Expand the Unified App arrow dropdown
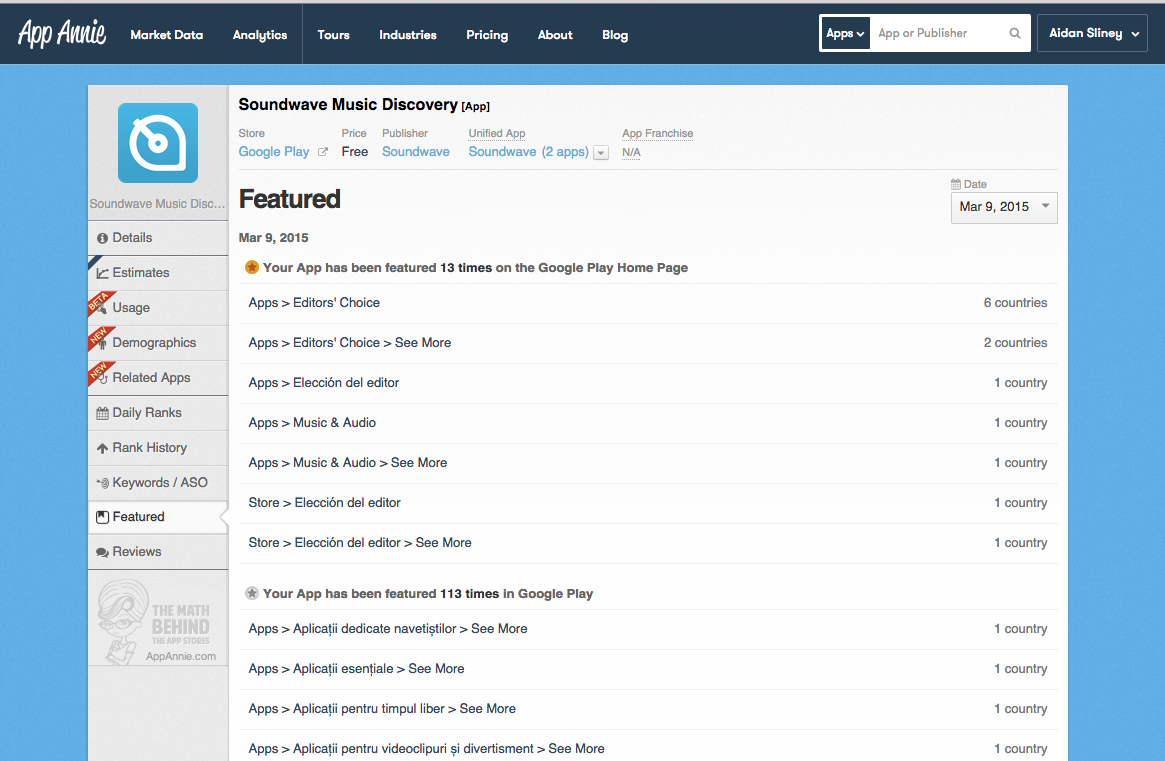Screen dimensions: 1165x761 [601, 152]
